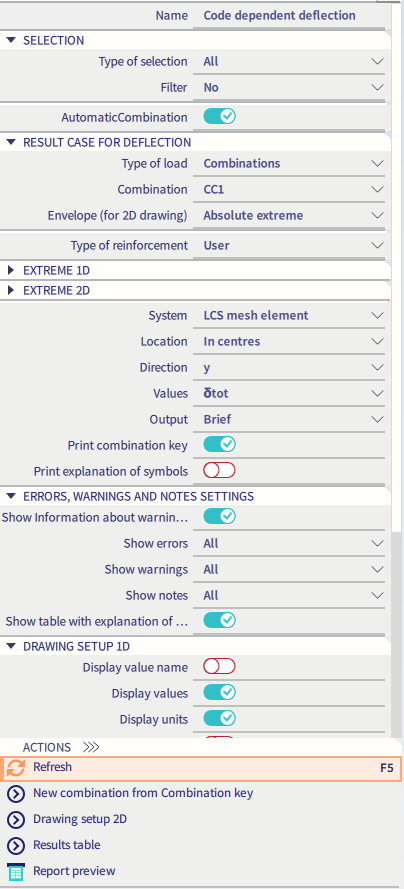The height and width of the screenshot is (889, 404).
Task: Turn off Print combination key toggle
Action: pyautogui.click(x=219, y=444)
